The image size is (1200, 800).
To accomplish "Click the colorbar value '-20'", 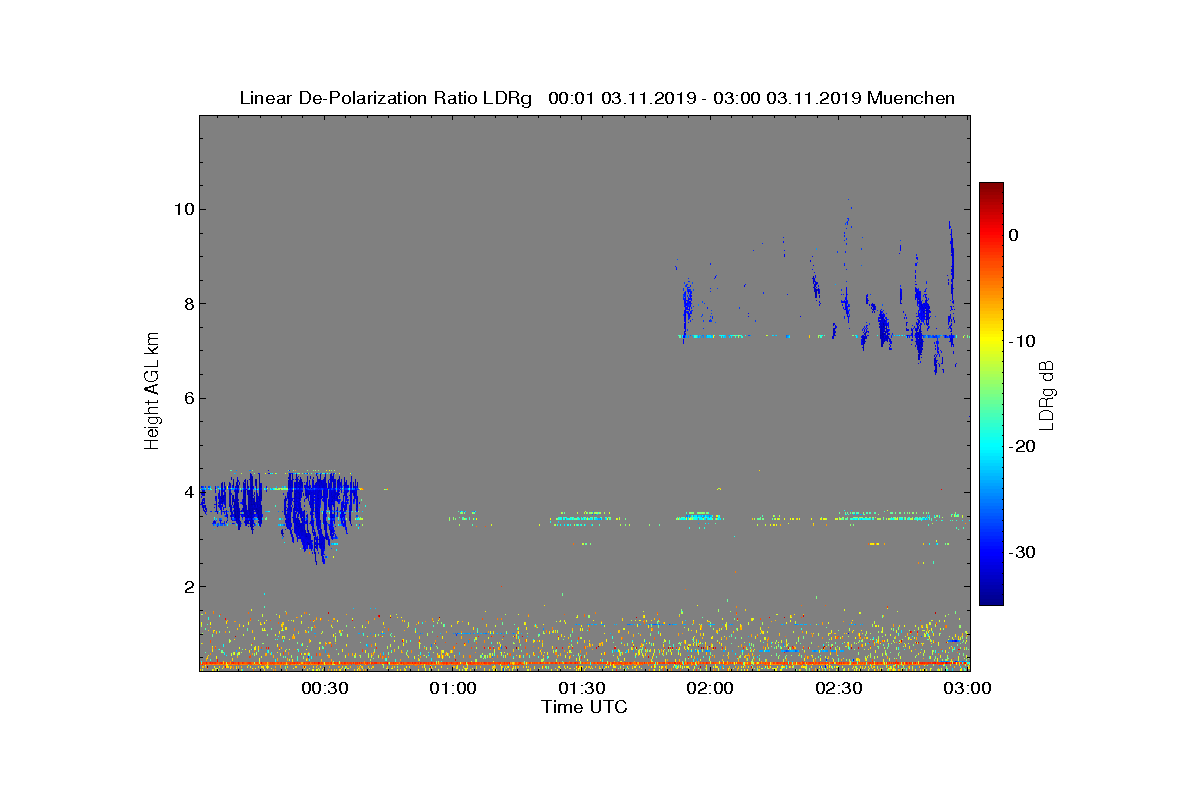I will pyautogui.click(x=1021, y=447).
